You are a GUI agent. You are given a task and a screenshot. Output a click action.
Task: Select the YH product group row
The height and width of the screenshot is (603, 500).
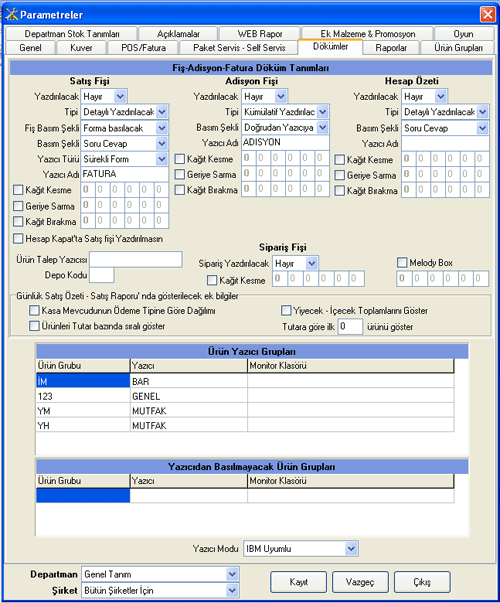pos(83,426)
